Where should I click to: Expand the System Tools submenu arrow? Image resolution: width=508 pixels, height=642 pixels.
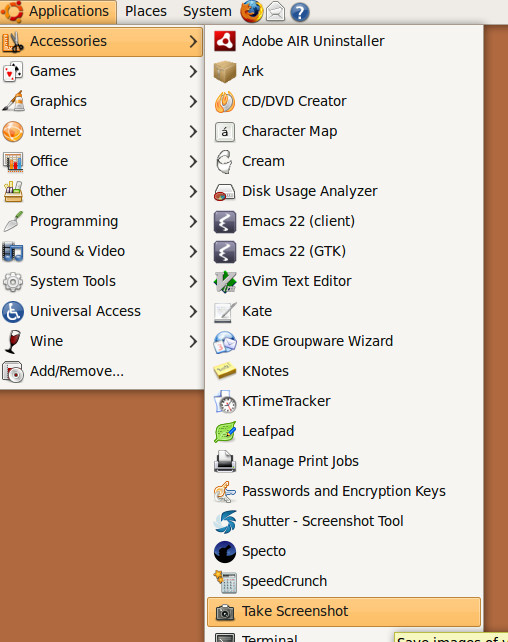click(193, 281)
